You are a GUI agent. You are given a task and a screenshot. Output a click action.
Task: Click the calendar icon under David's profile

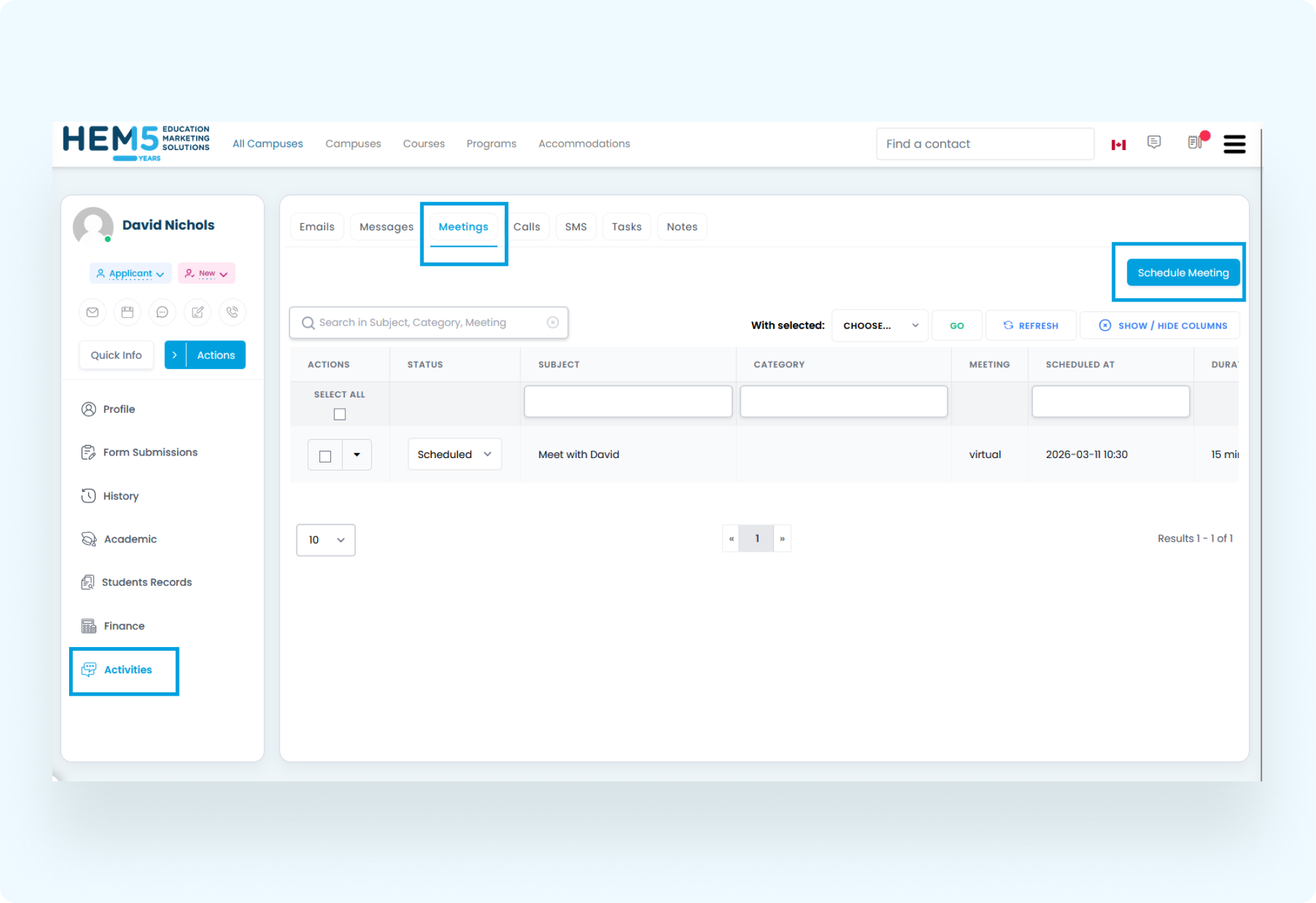click(x=127, y=312)
